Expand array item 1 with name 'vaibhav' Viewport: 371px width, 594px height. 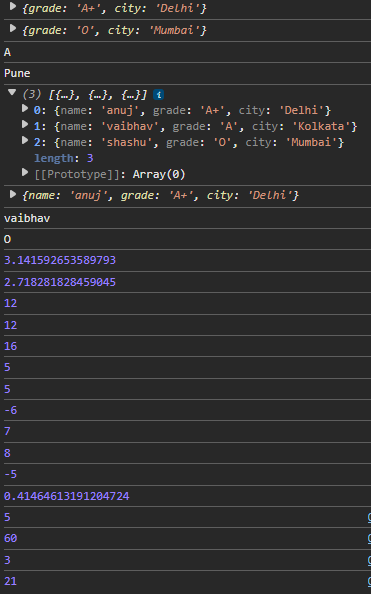point(25,124)
